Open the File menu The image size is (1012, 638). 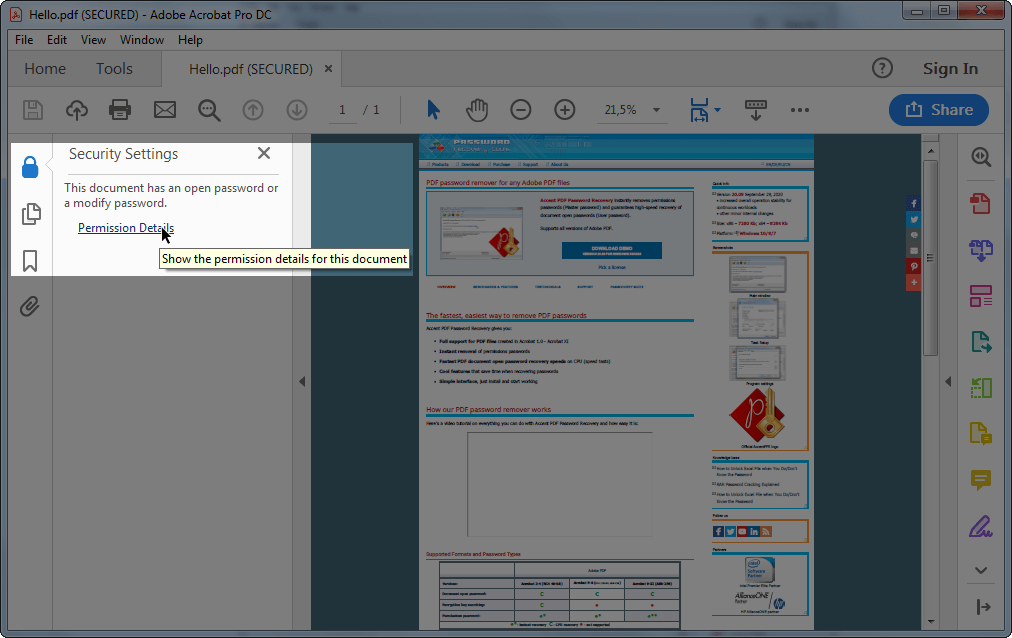pos(24,40)
